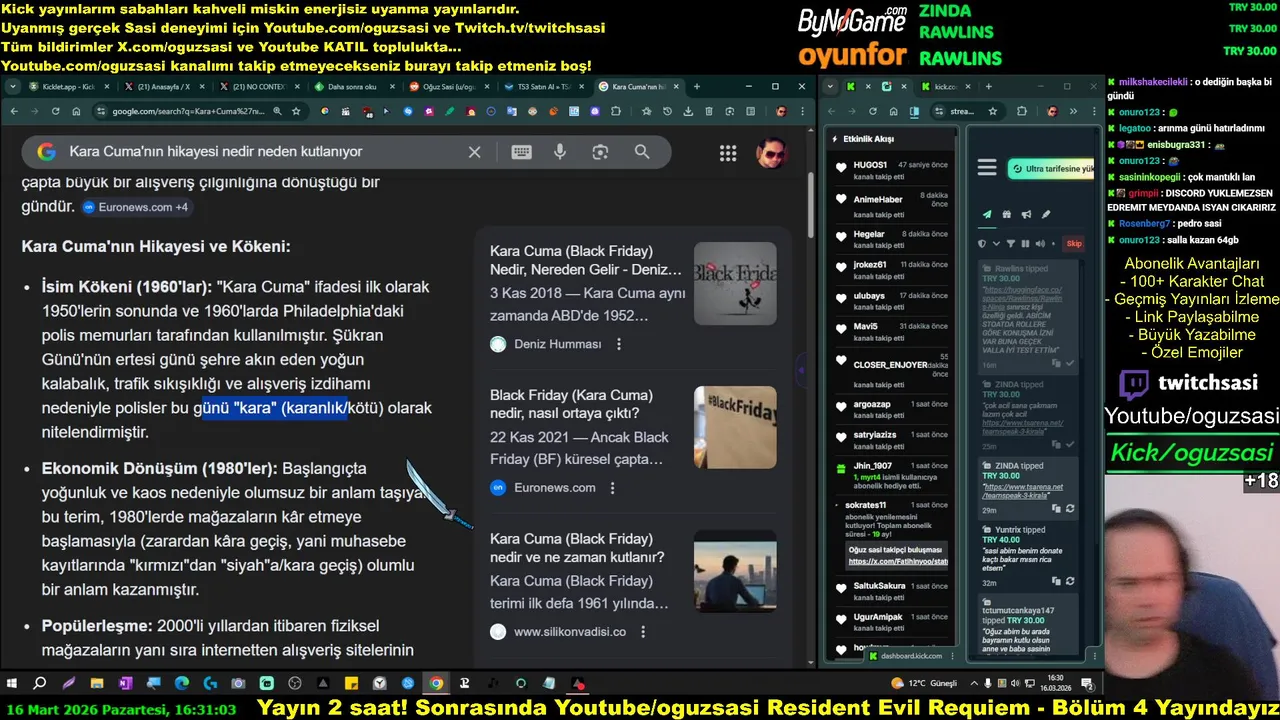The height and width of the screenshot is (720, 1280).
Task: Reload the Google search page
Action: coord(55,111)
